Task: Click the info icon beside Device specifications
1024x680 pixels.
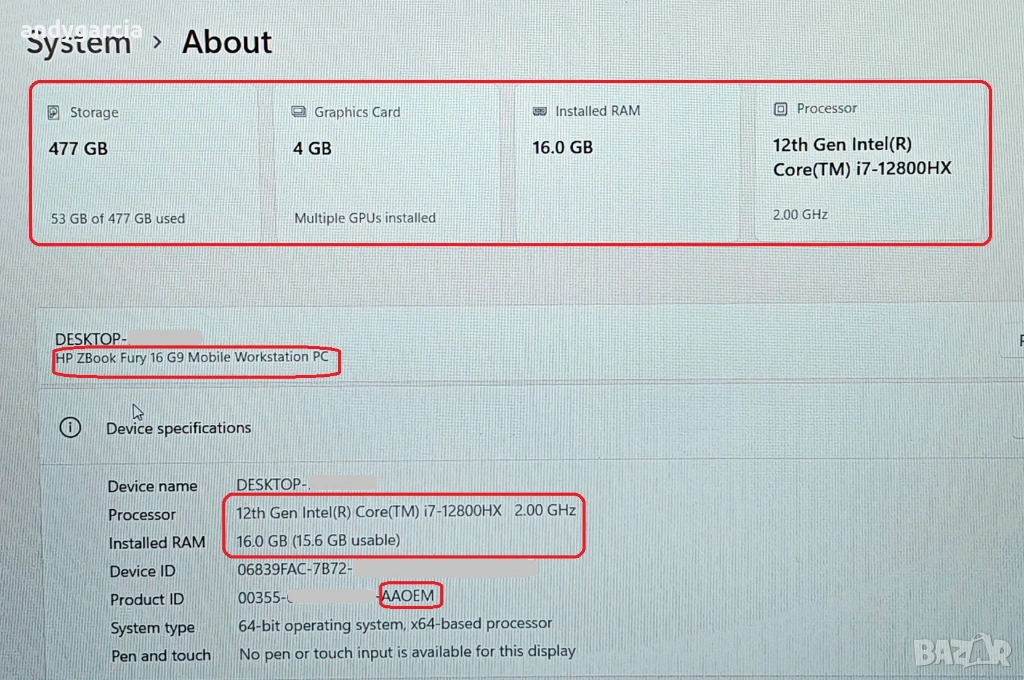Action: [70, 427]
